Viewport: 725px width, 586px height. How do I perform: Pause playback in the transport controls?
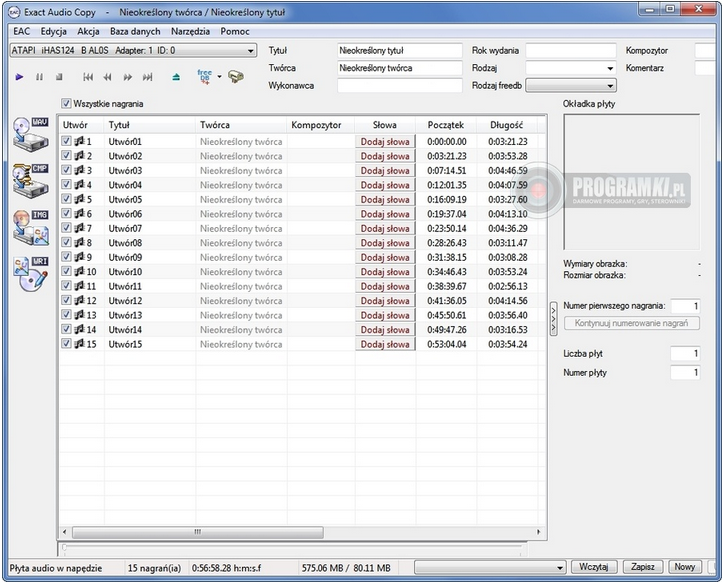tap(39, 77)
